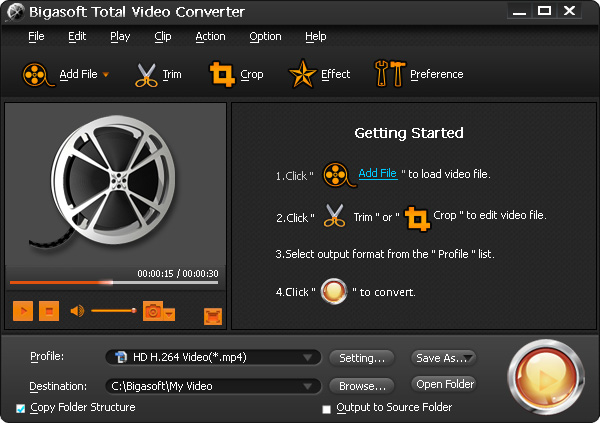Open the Profile format dropdown
Viewport: 600px width, 423px height.
pyautogui.click(x=213, y=358)
